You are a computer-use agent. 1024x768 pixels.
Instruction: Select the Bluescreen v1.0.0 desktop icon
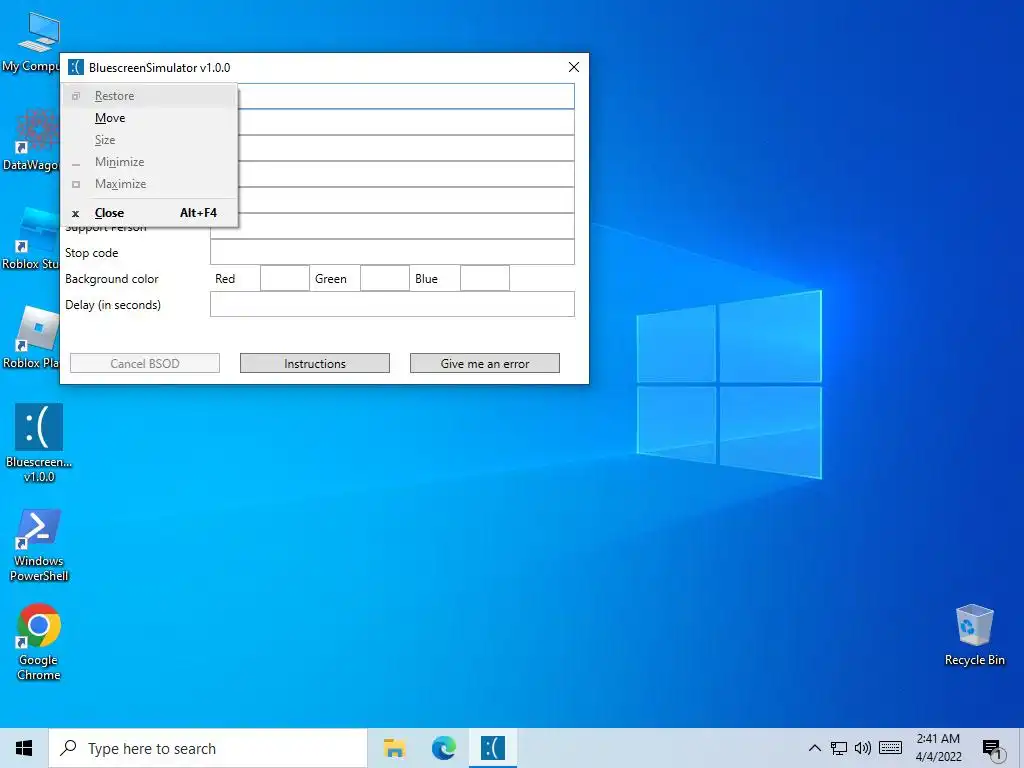(39, 443)
